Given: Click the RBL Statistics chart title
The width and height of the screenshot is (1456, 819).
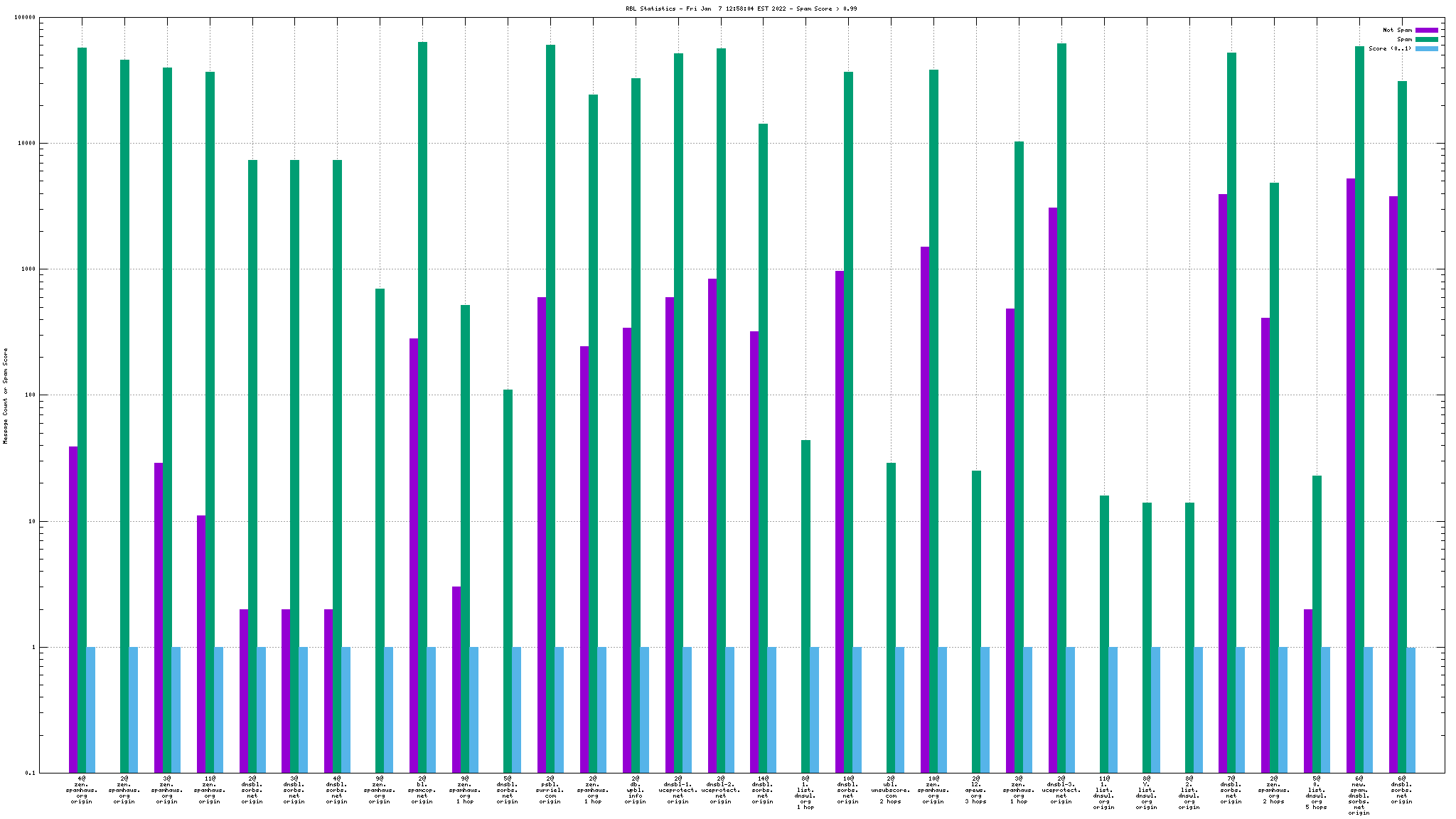Looking at the screenshot, I should coord(741,9).
